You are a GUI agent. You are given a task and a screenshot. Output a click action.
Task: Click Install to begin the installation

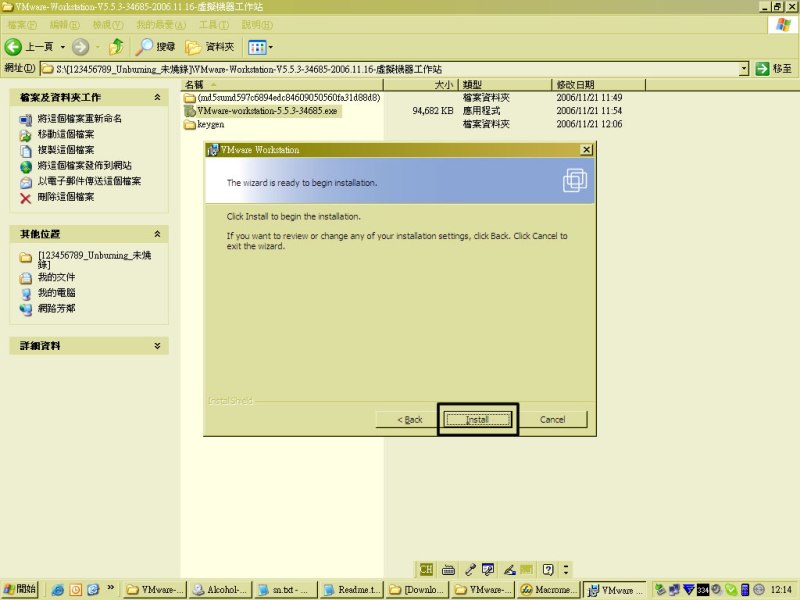pyautogui.click(x=478, y=419)
